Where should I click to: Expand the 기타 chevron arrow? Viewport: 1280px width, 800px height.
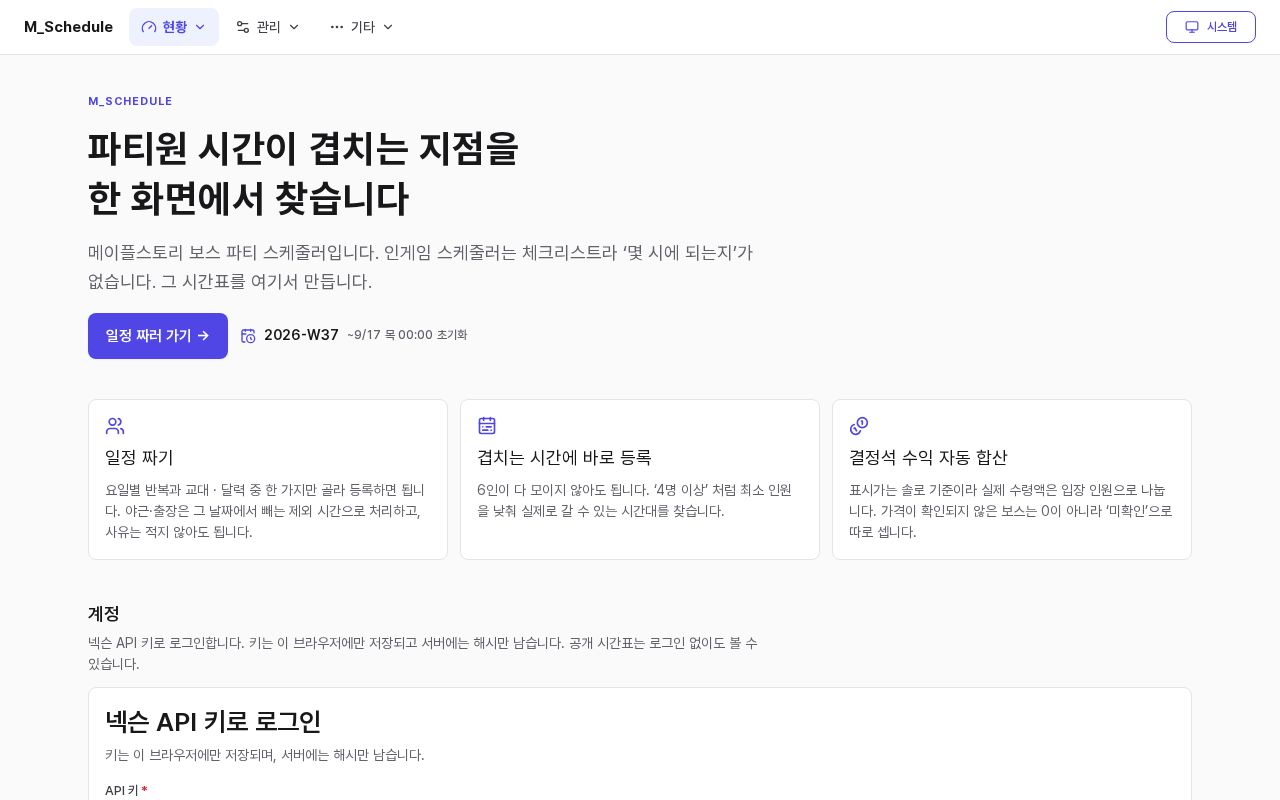click(x=388, y=27)
